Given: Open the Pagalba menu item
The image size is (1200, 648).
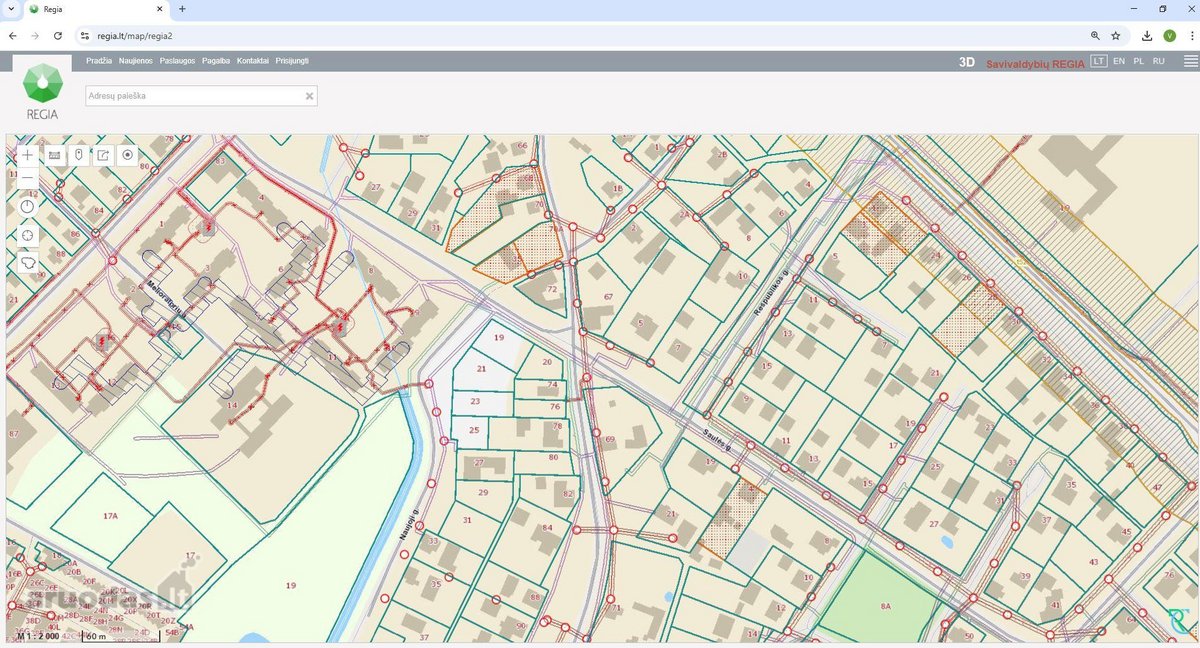Looking at the screenshot, I should pos(216,61).
